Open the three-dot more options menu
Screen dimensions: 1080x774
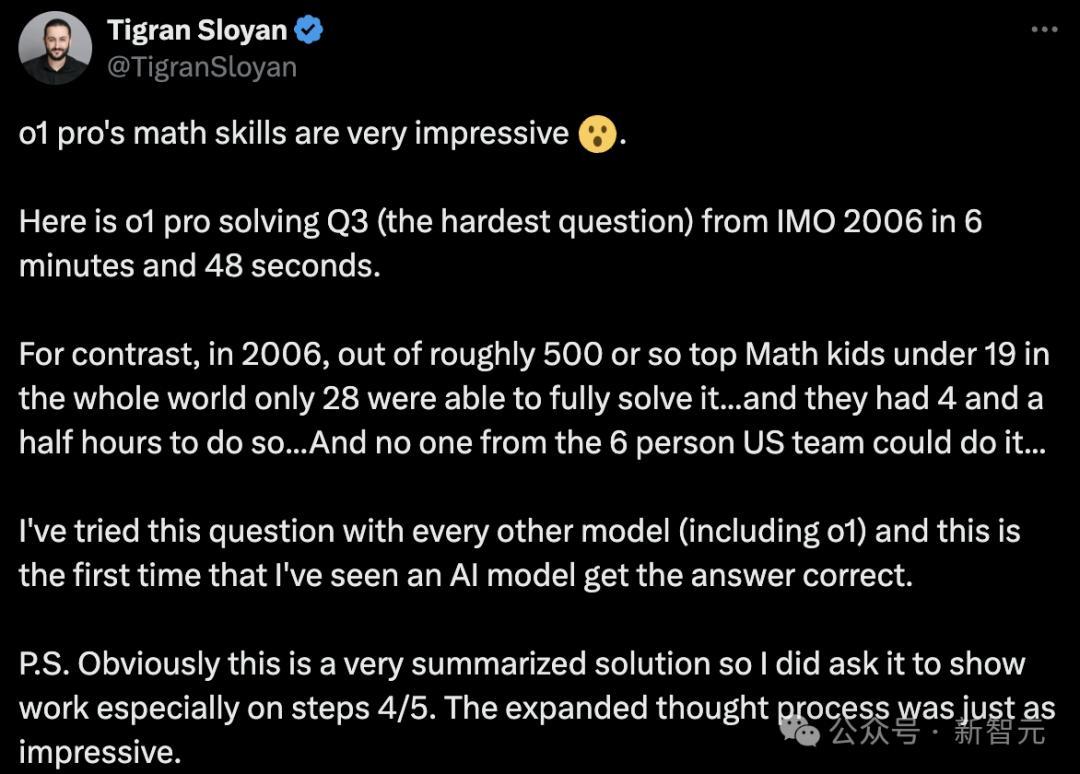coord(1043,30)
